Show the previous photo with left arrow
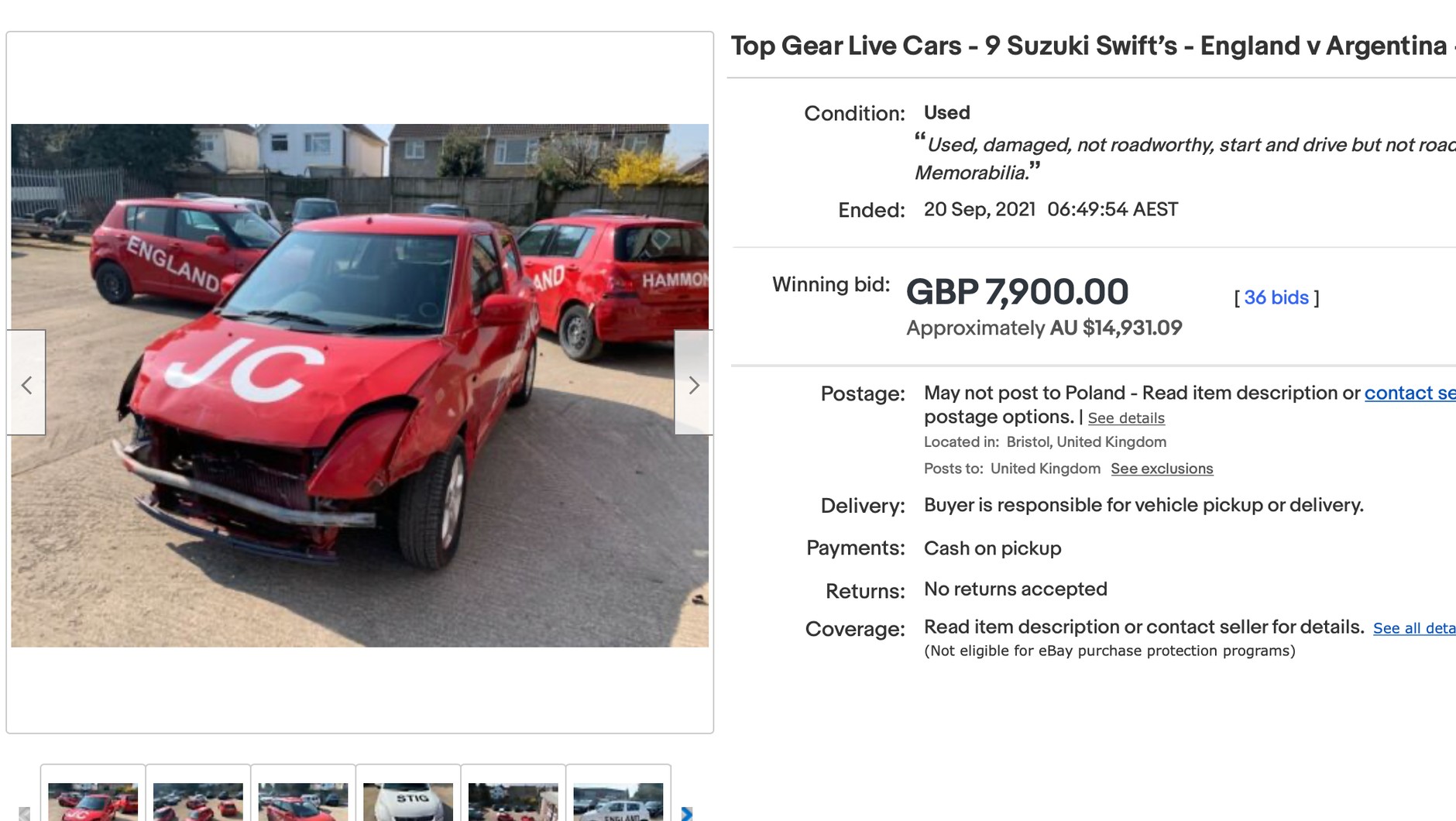Image resolution: width=1456 pixels, height=821 pixels. [x=26, y=383]
